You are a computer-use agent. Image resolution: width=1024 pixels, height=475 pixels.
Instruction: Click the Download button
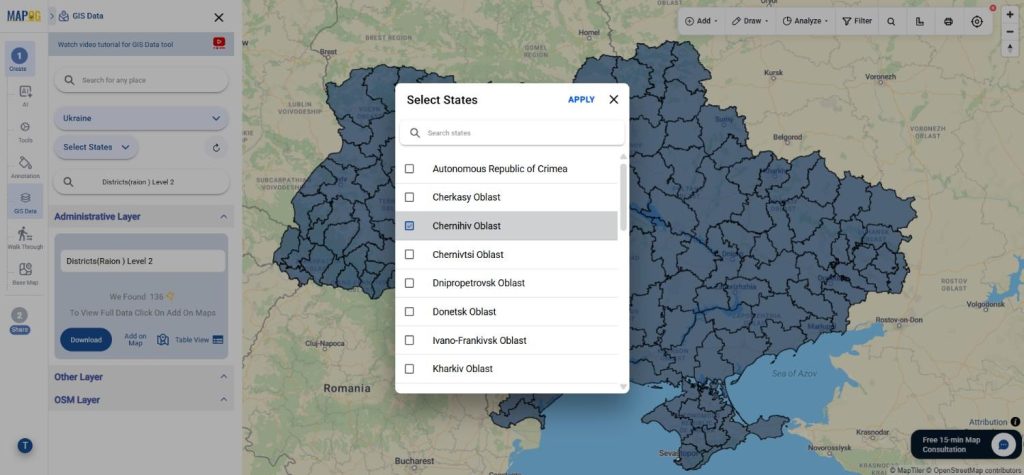coord(86,340)
